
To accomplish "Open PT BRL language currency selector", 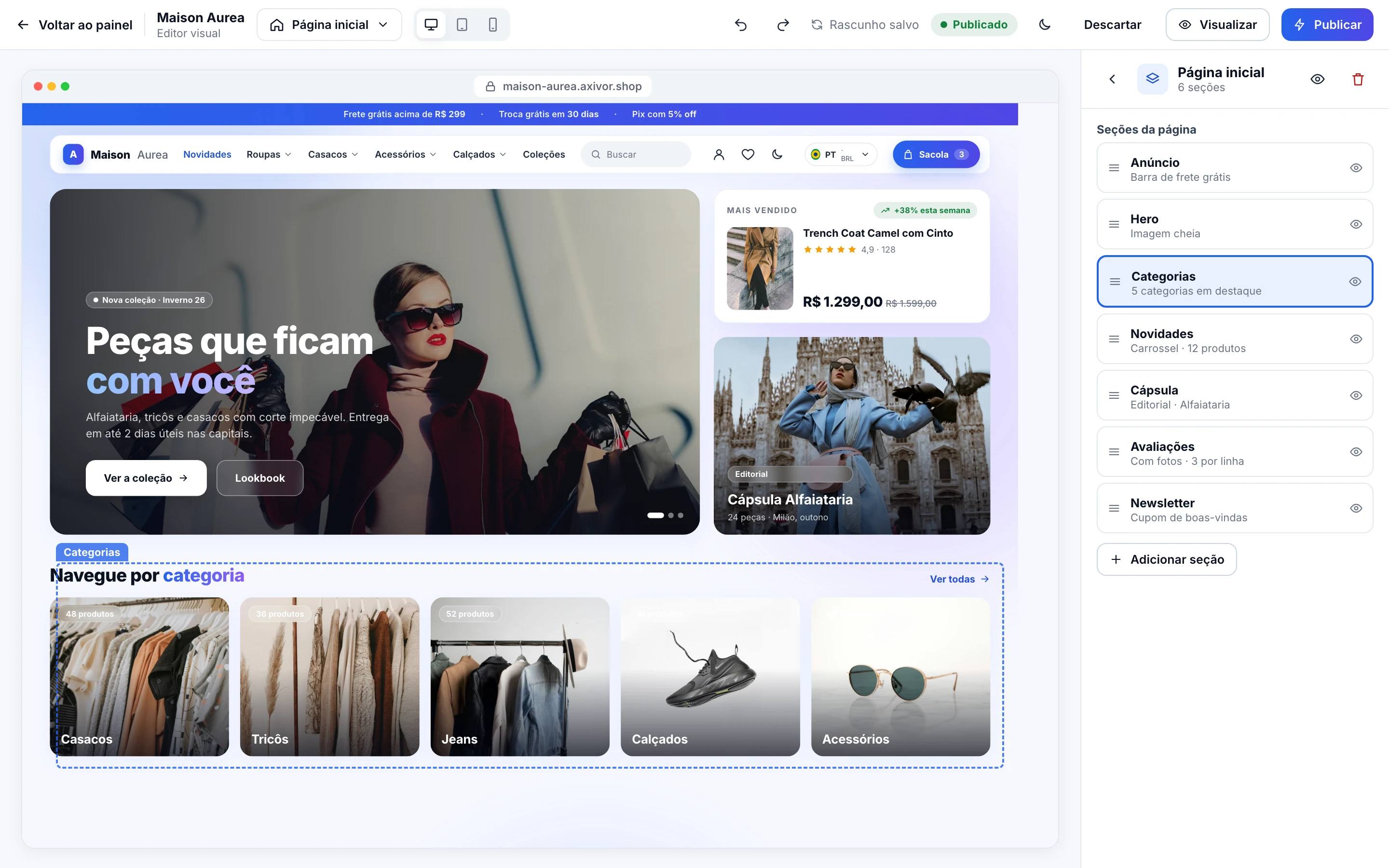I will [841, 154].
